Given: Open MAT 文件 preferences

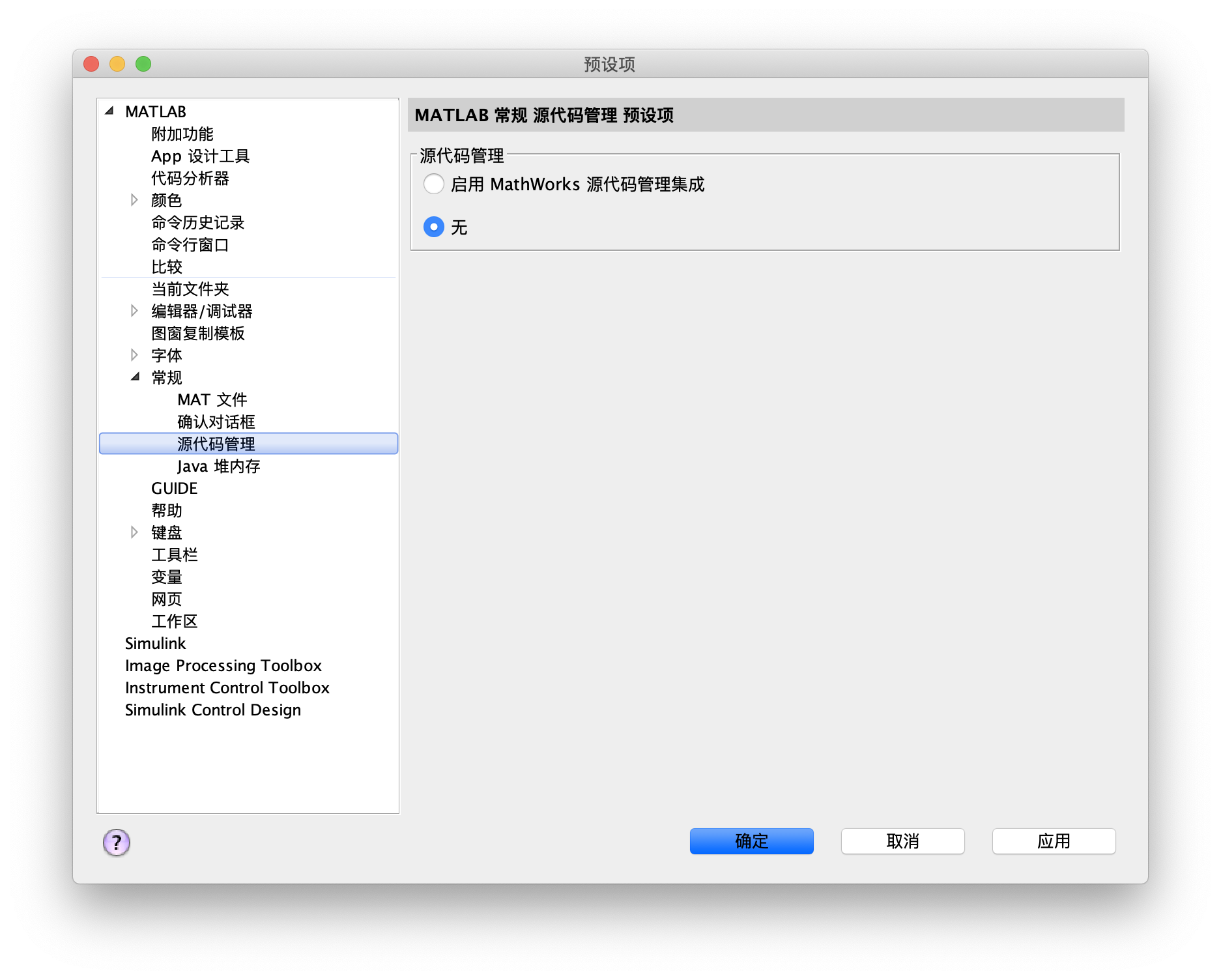Looking at the screenshot, I should pos(212,400).
